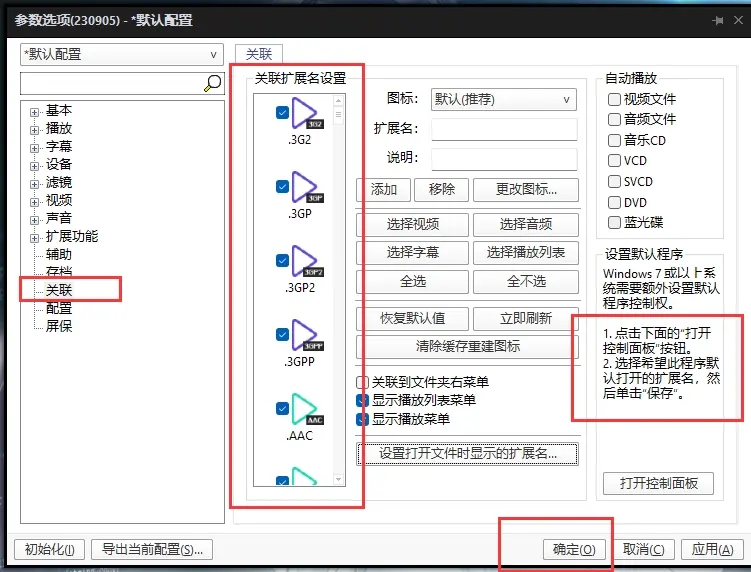Confirm with the 确定(O) button

click(574, 549)
